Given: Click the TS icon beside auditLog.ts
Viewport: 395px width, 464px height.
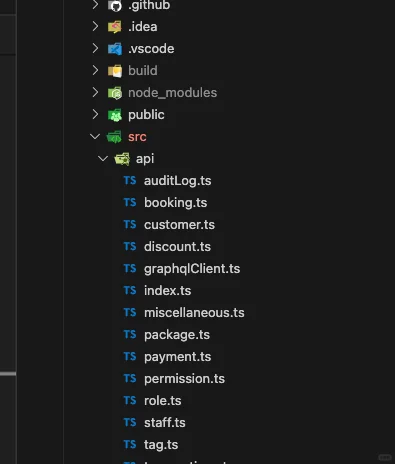Looking at the screenshot, I should coord(130,180).
